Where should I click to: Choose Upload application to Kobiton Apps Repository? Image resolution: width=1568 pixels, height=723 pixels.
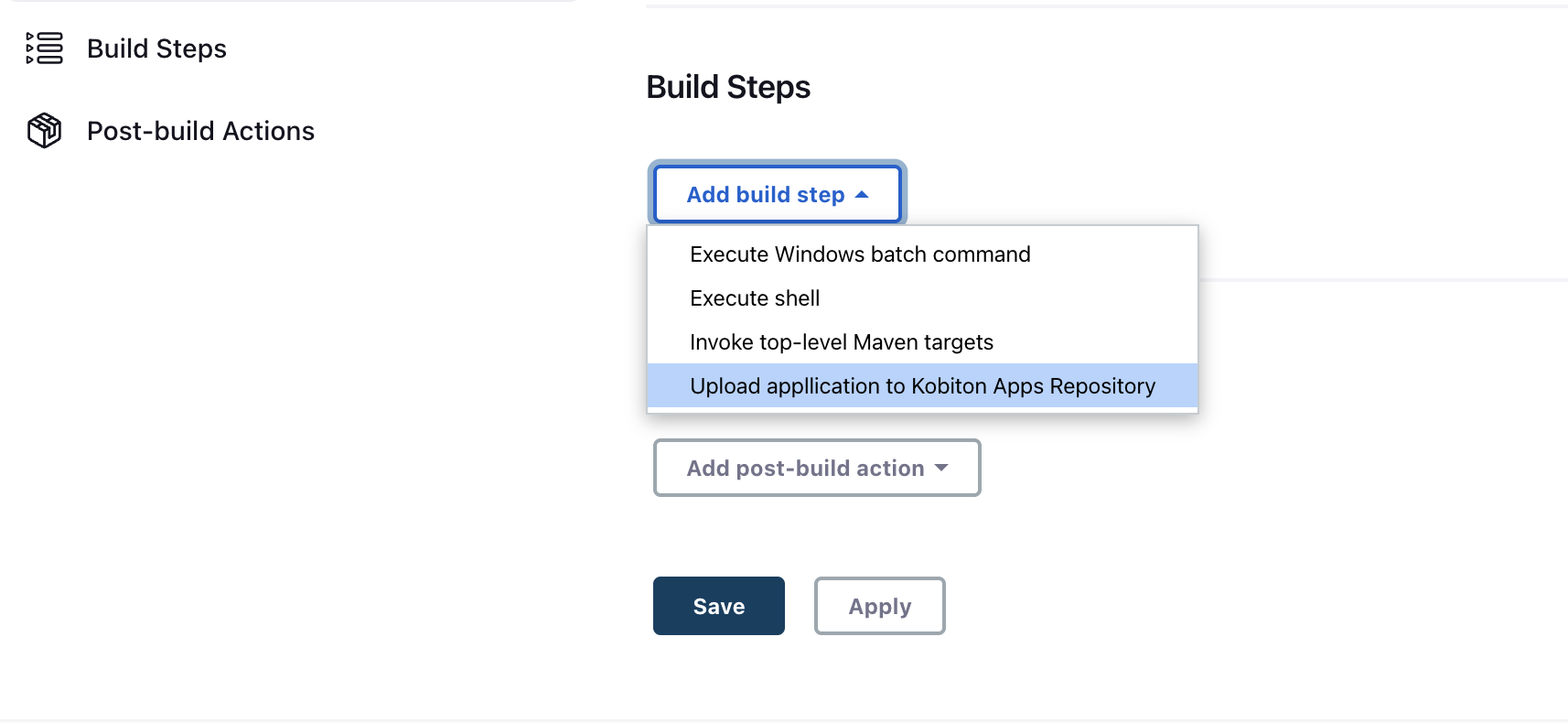point(922,385)
